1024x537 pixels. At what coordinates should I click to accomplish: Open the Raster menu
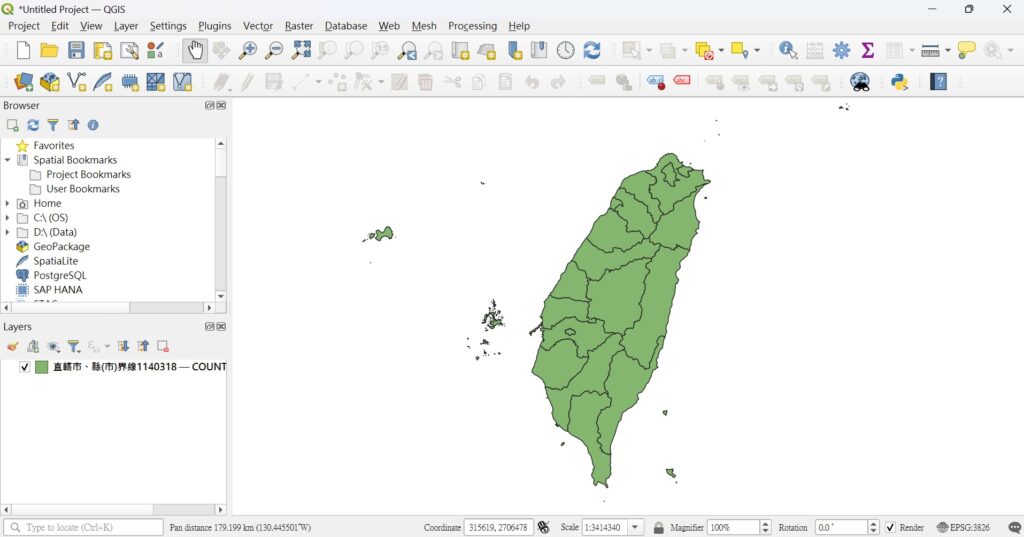point(299,26)
